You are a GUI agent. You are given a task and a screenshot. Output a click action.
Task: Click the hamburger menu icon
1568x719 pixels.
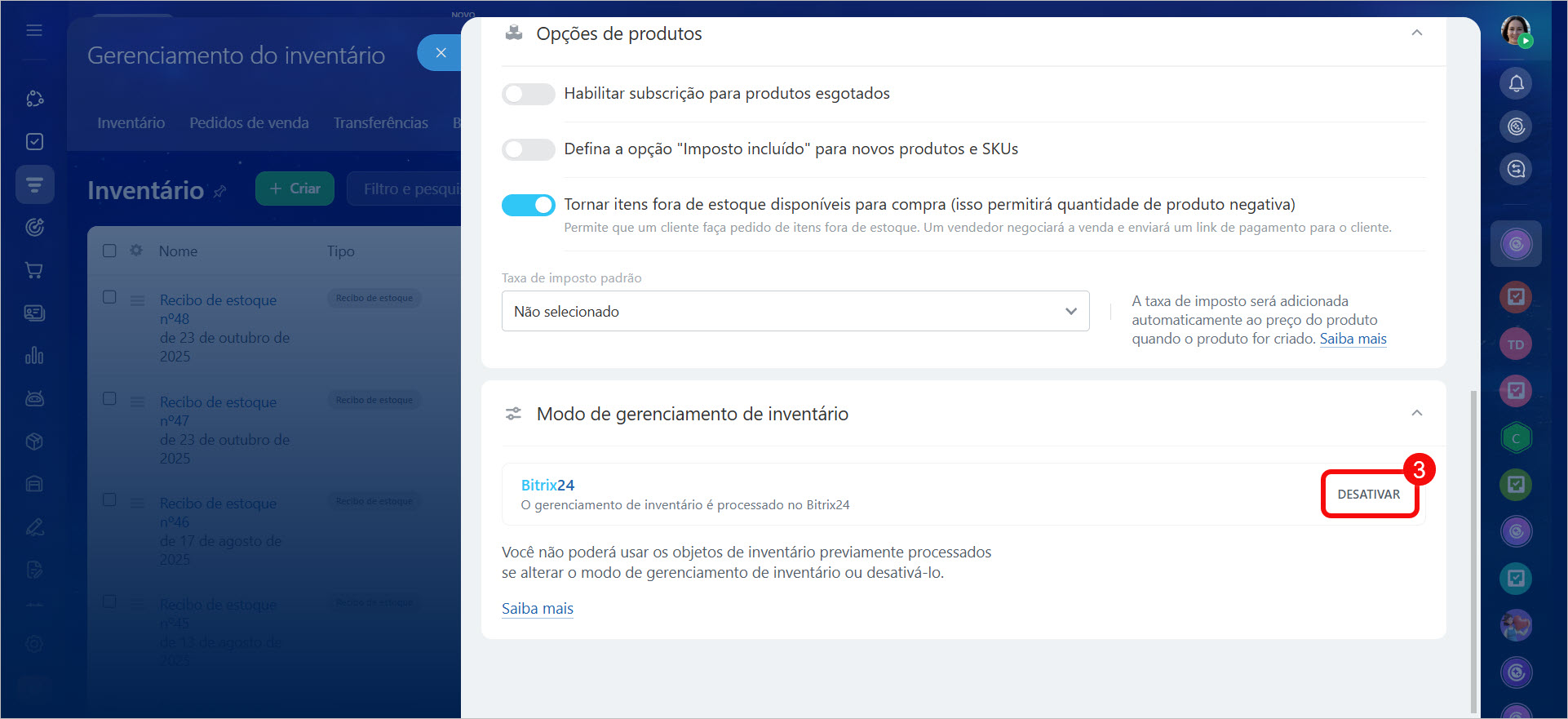34,30
